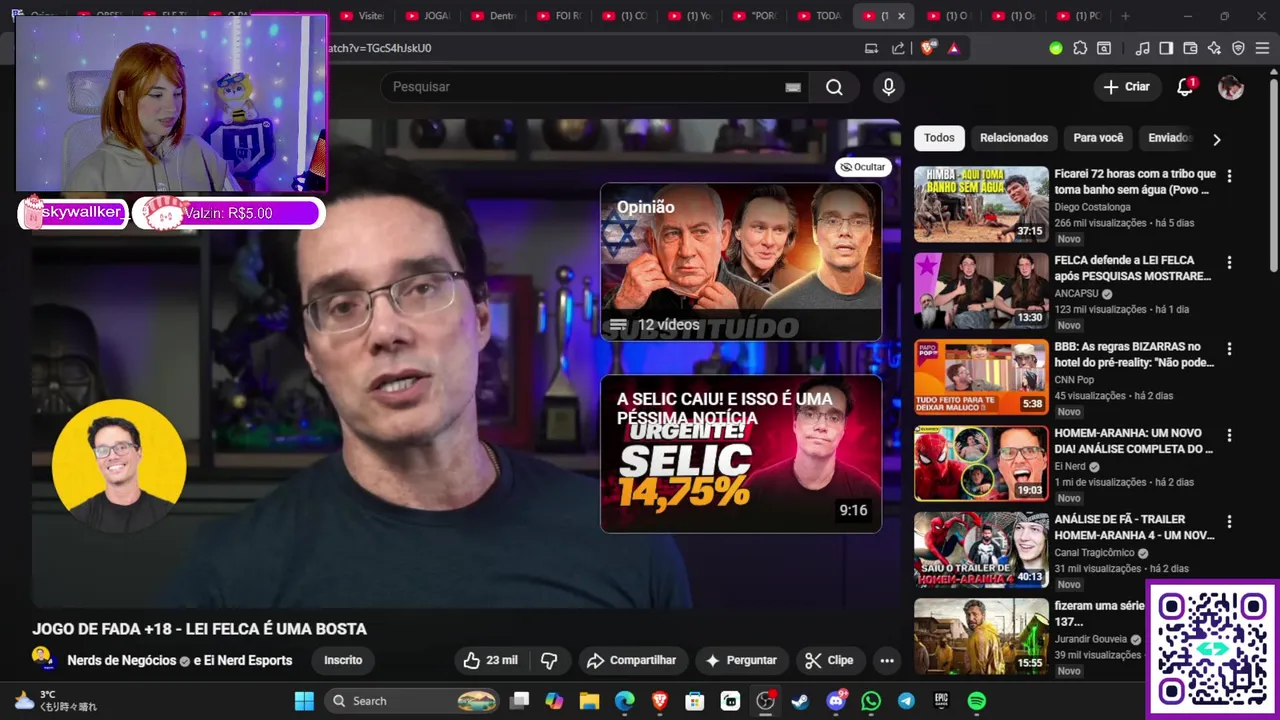The width and height of the screenshot is (1280, 720).
Task: Click the Brave Rewards triangle icon
Action: click(x=954, y=48)
